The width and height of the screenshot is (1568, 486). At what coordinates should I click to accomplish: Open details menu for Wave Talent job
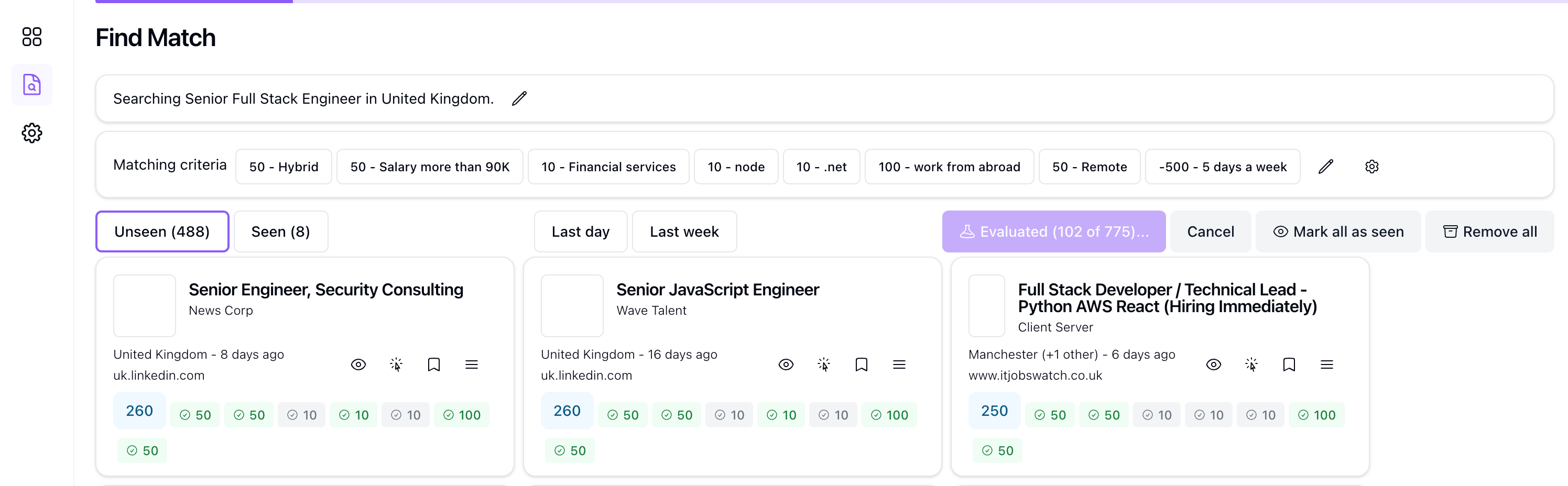900,364
